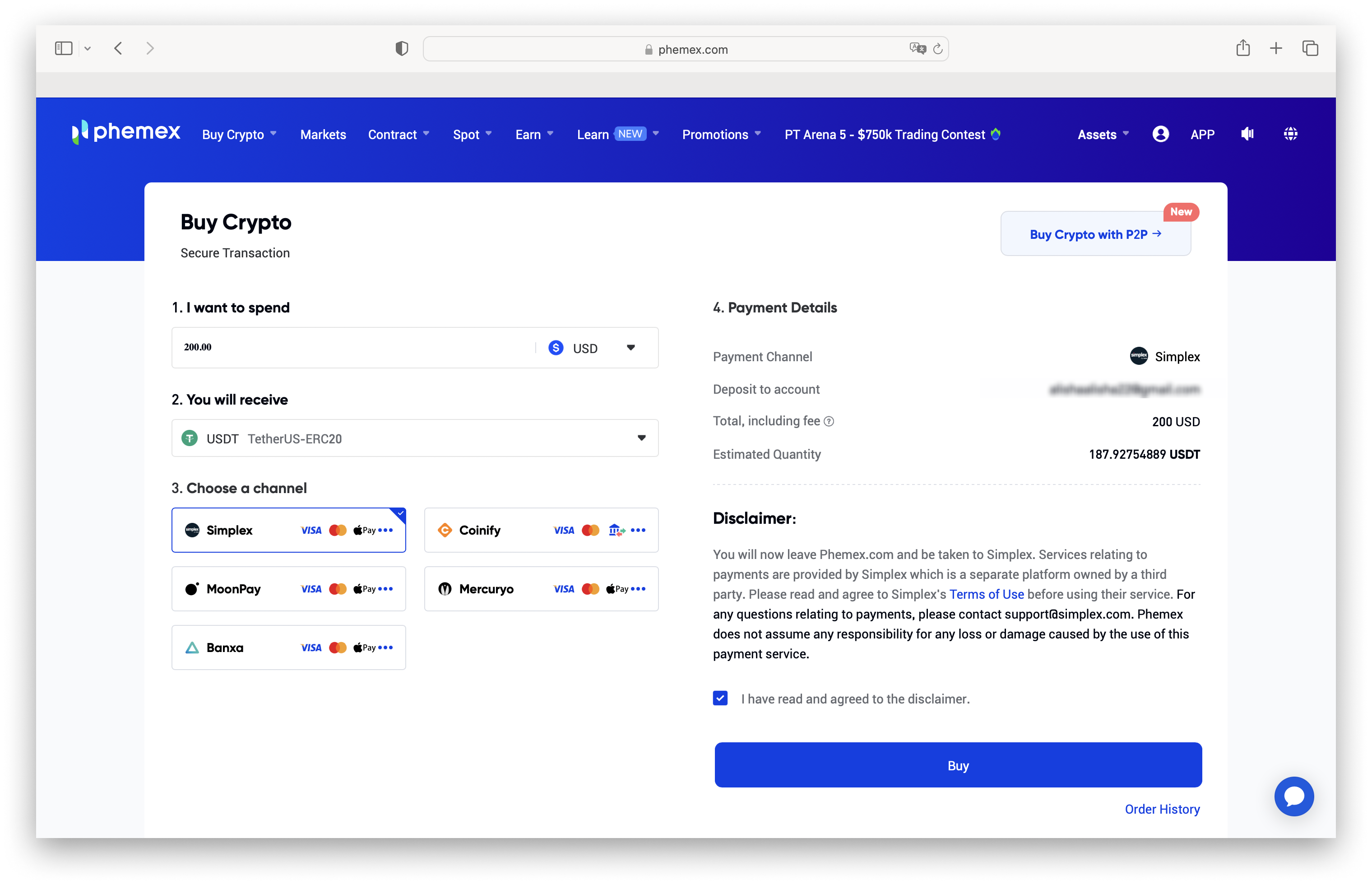Click more payment methods dots on Simplex
The height and width of the screenshot is (885, 1372).
(x=386, y=530)
